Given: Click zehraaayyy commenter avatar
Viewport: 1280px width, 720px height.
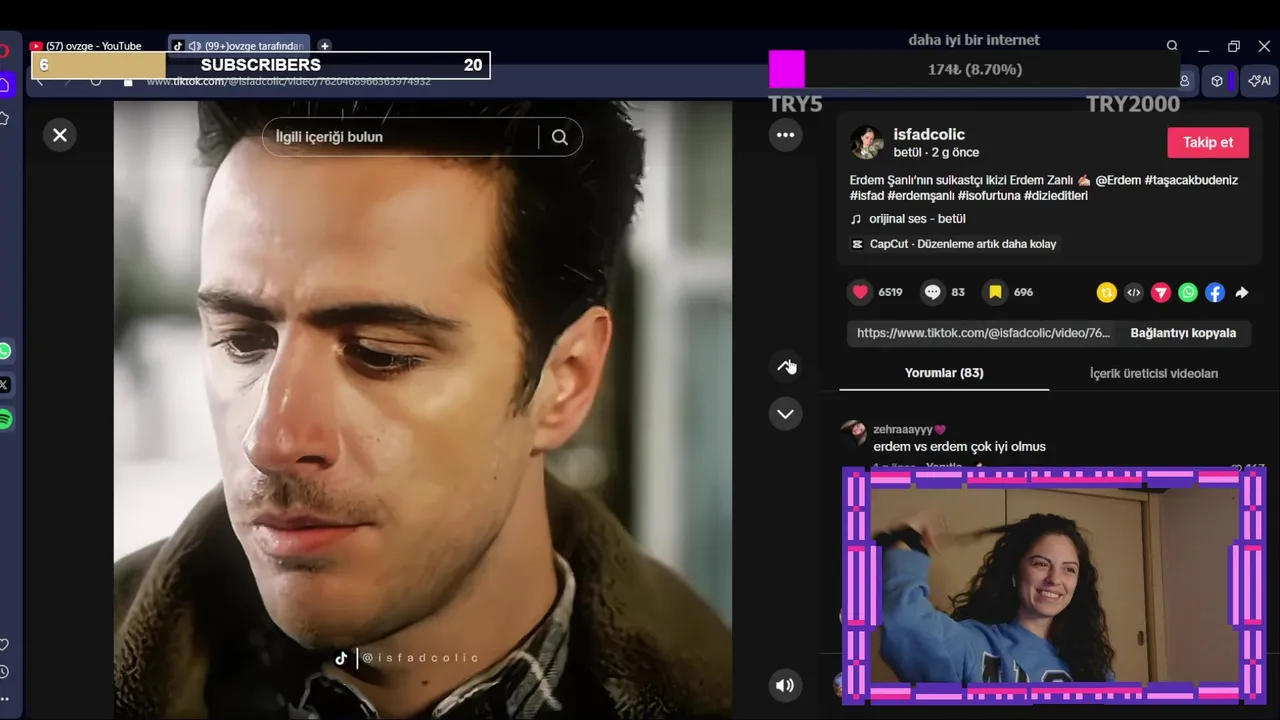Looking at the screenshot, I should coord(853,433).
